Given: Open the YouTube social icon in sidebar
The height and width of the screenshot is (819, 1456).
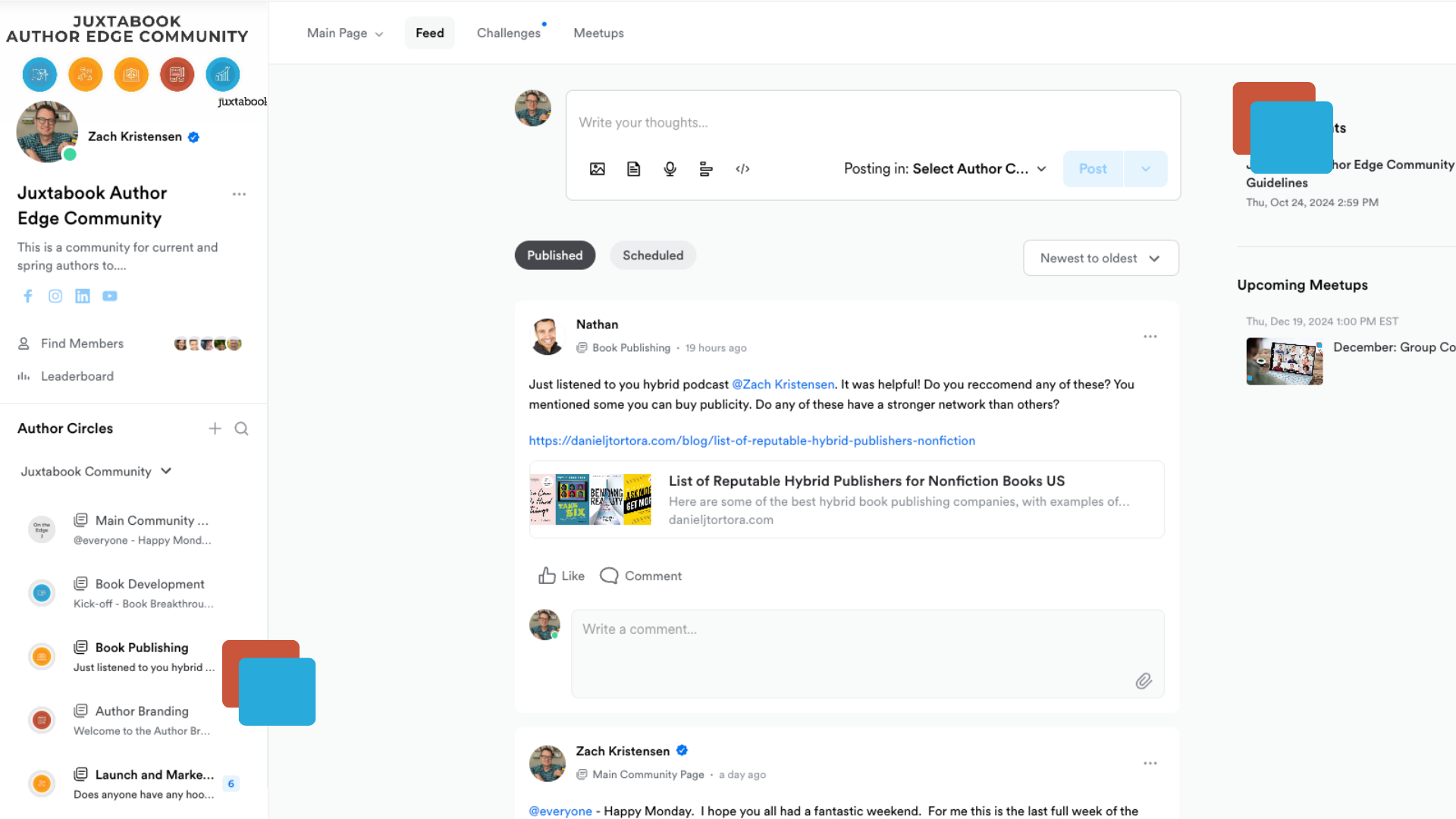Looking at the screenshot, I should pyautogui.click(x=110, y=297).
